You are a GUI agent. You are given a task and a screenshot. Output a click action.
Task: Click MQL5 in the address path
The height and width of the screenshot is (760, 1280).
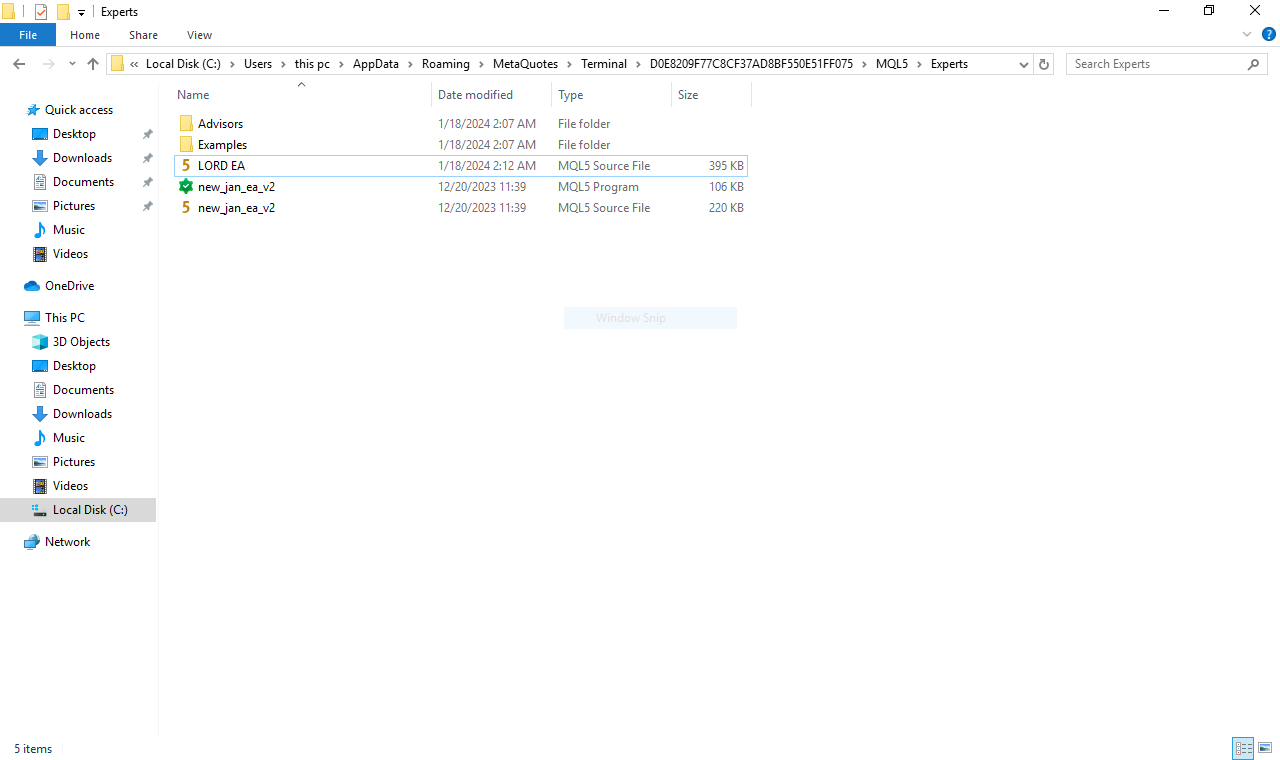(x=892, y=64)
